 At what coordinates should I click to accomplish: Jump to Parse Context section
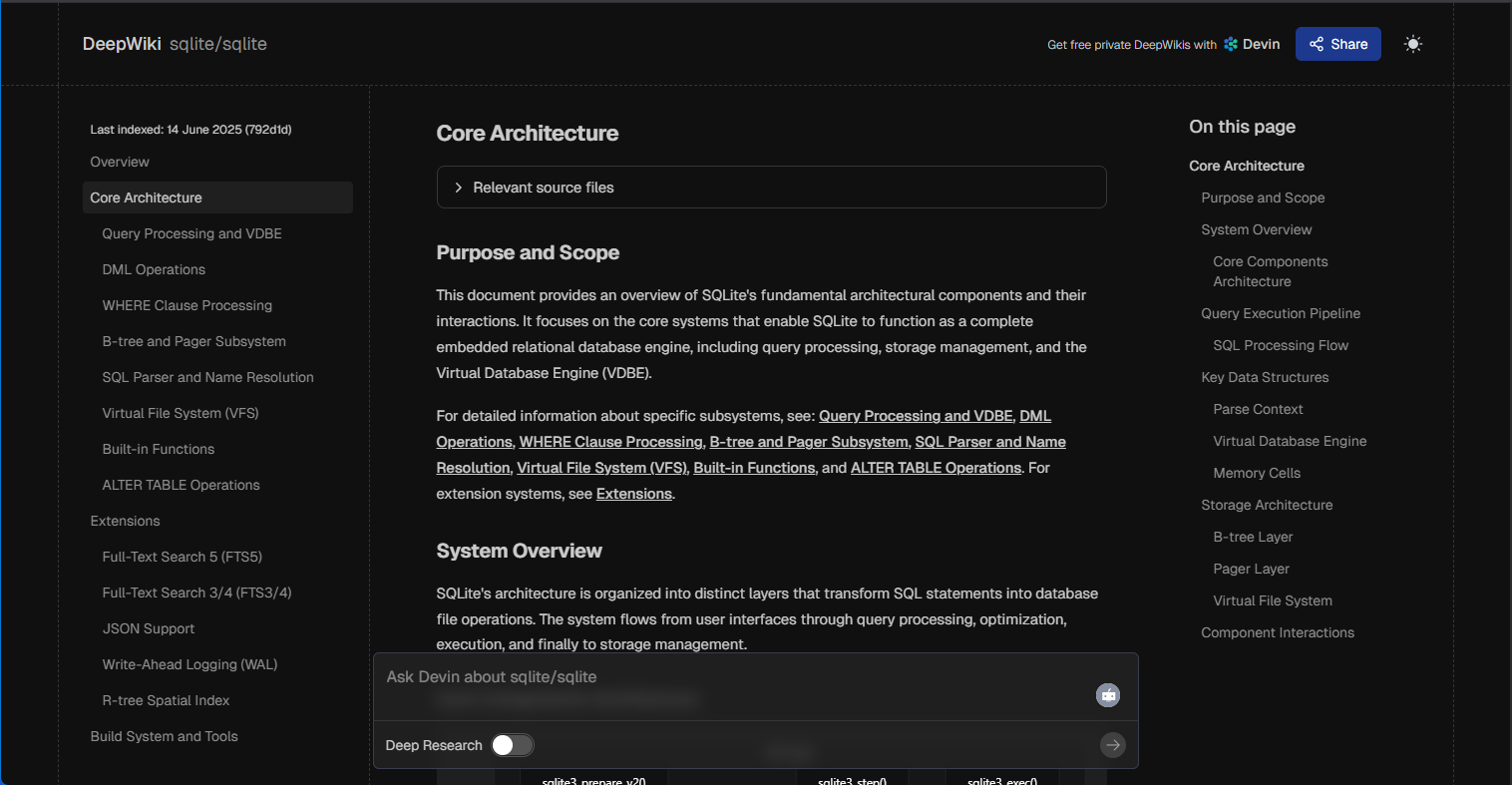[1258, 409]
